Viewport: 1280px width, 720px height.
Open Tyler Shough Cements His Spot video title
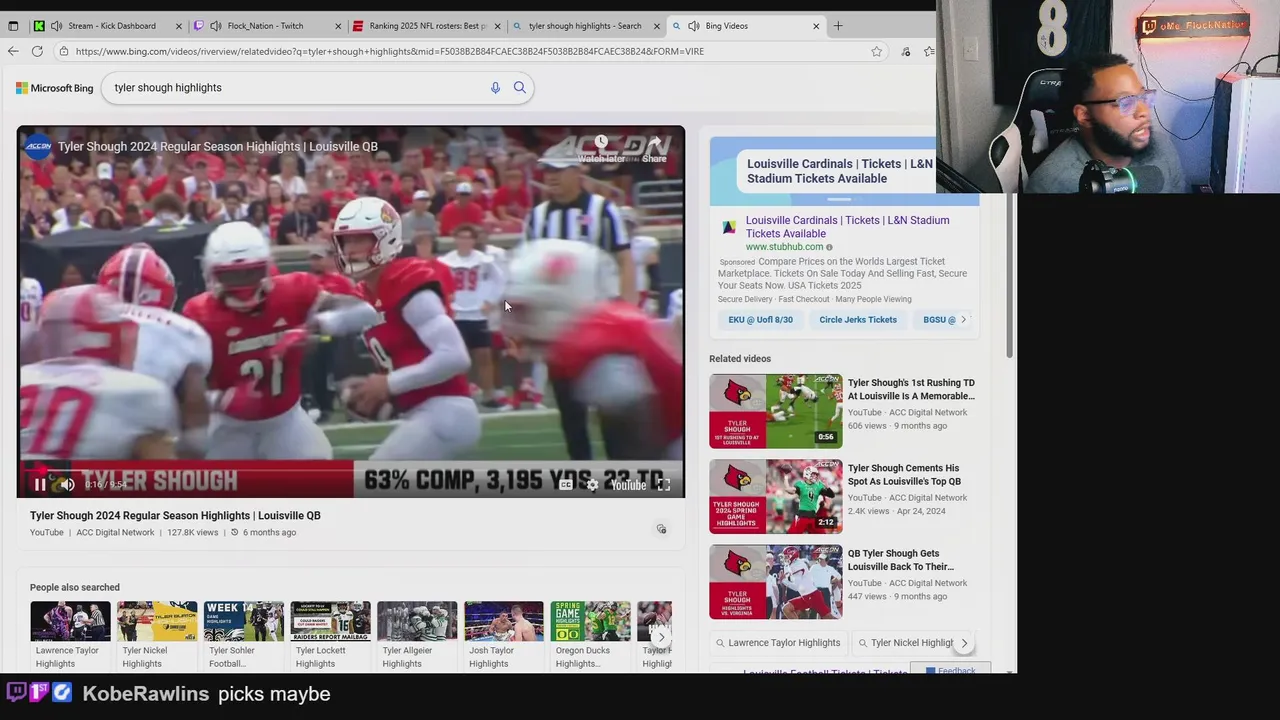coord(904,475)
